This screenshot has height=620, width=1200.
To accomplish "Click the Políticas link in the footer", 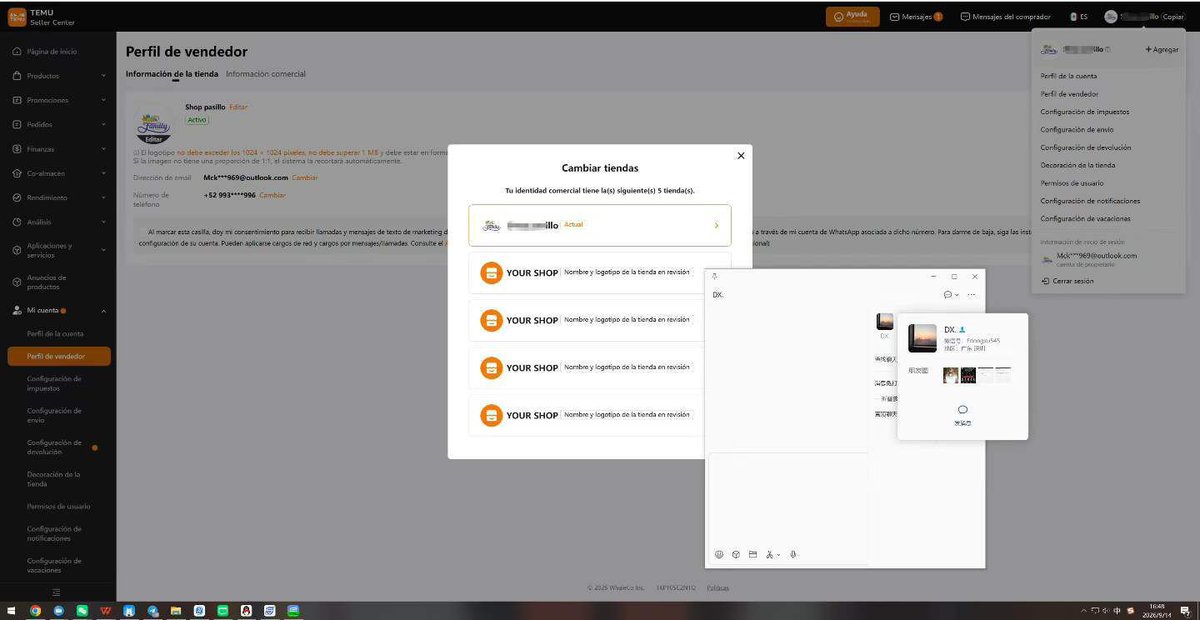I will (718, 587).
